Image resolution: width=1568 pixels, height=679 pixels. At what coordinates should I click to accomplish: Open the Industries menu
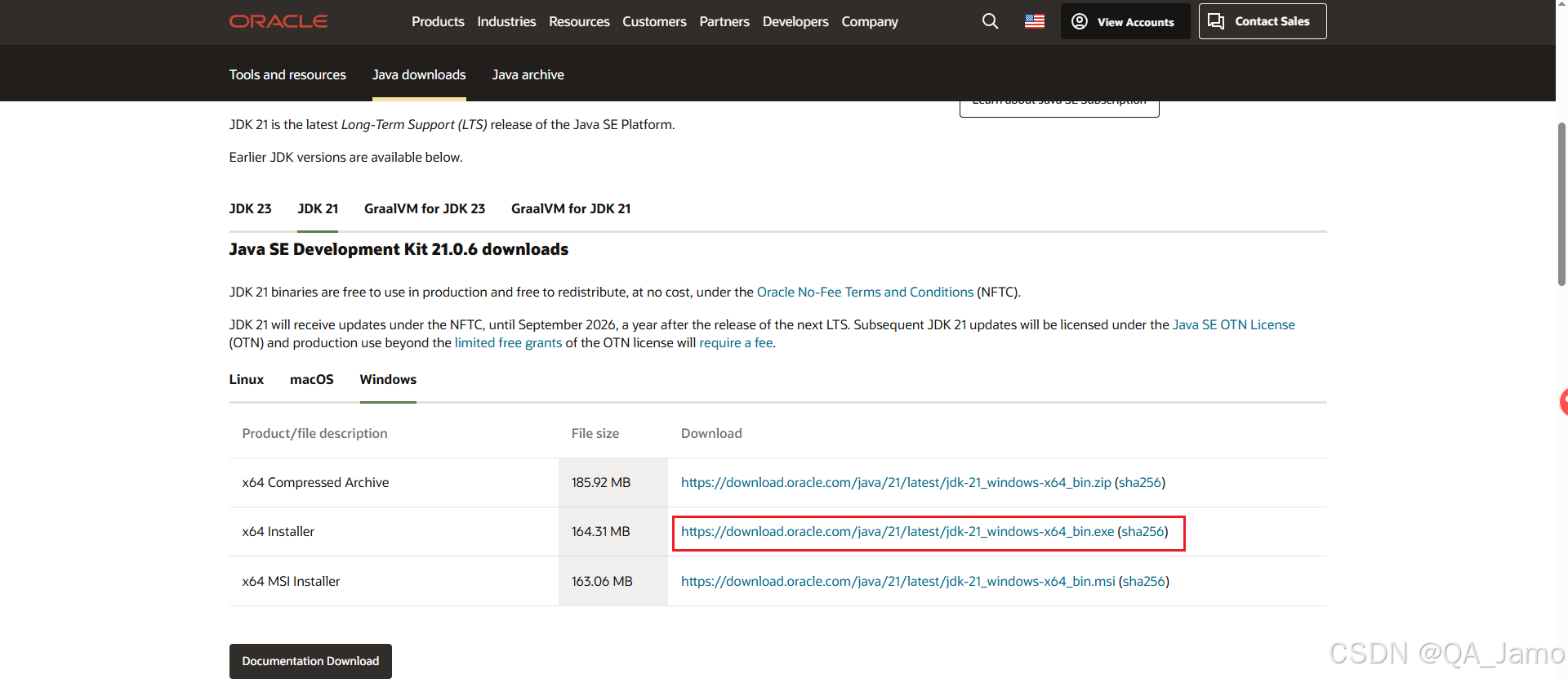click(506, 21)
